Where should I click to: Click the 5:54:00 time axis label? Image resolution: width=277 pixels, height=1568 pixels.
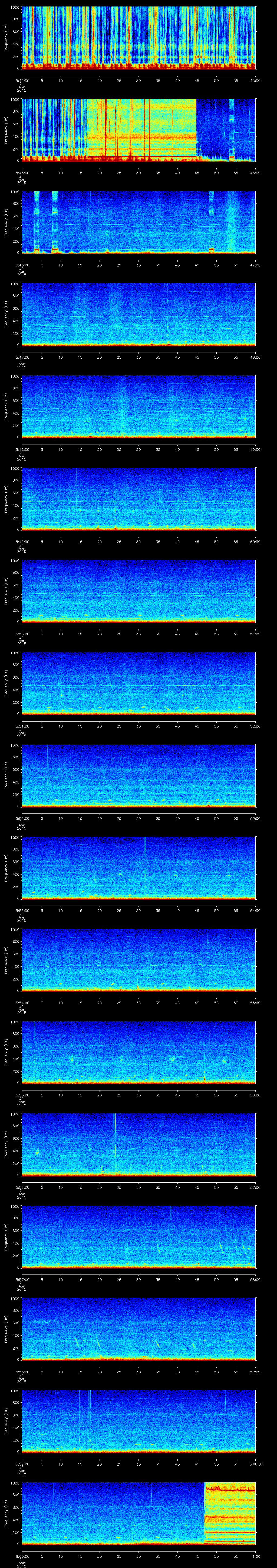click(22, 1003)
